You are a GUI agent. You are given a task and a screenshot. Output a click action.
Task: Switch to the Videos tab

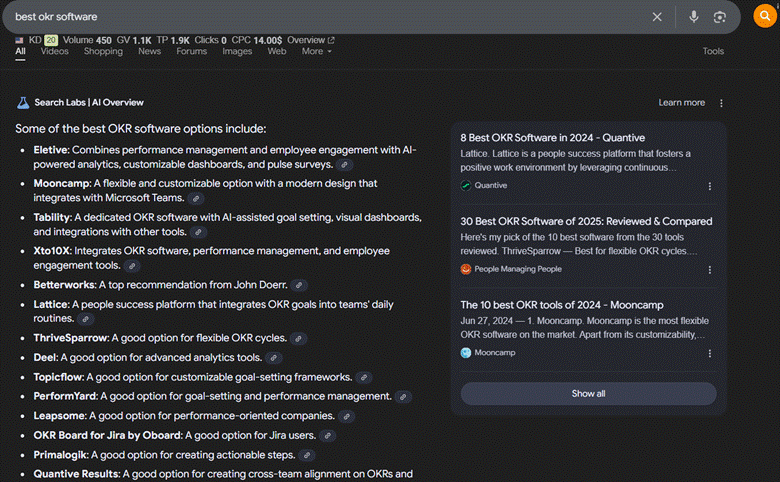tap(54, 51)
